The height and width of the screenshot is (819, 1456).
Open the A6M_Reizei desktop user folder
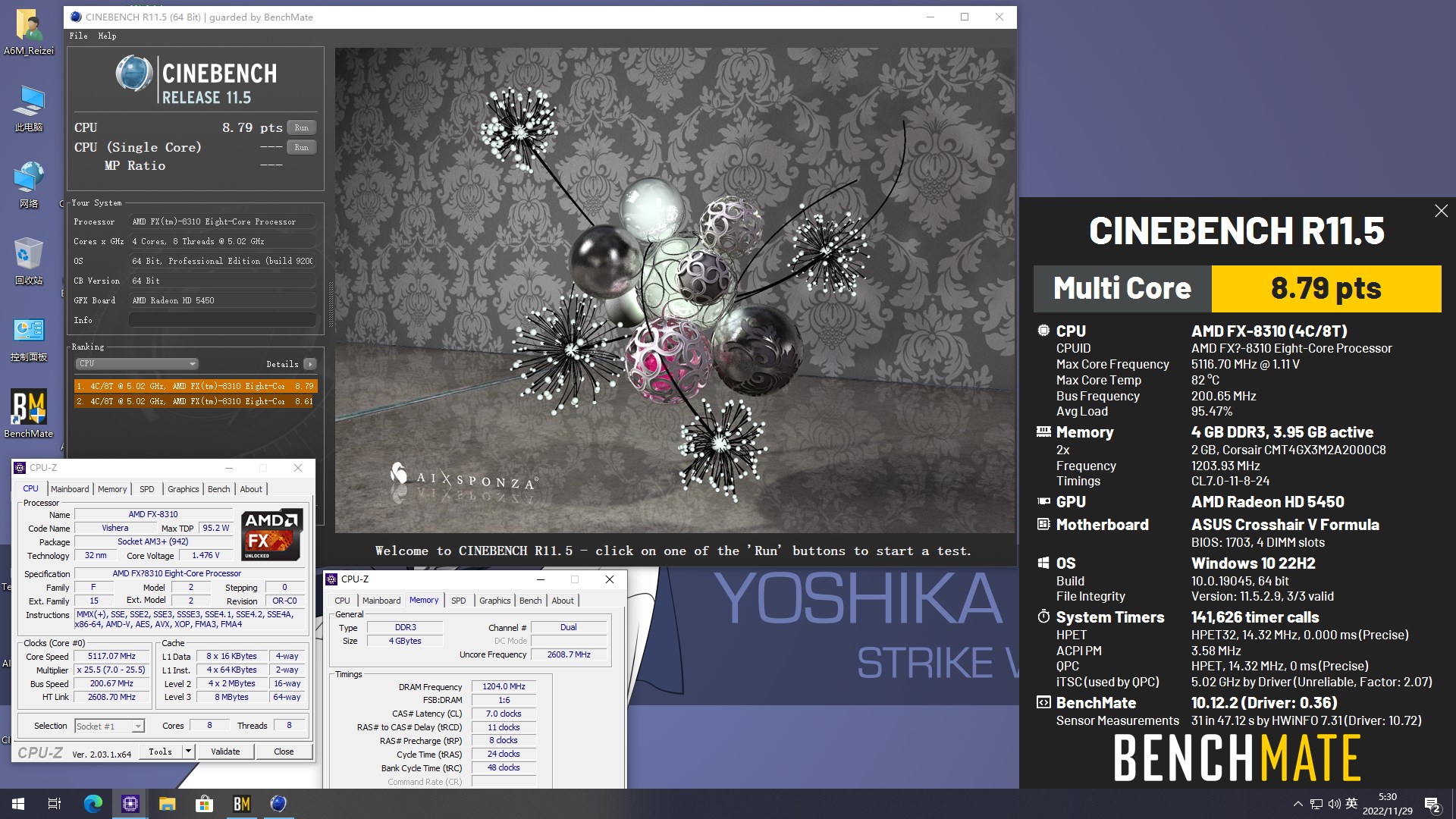[x=29, y=32]
